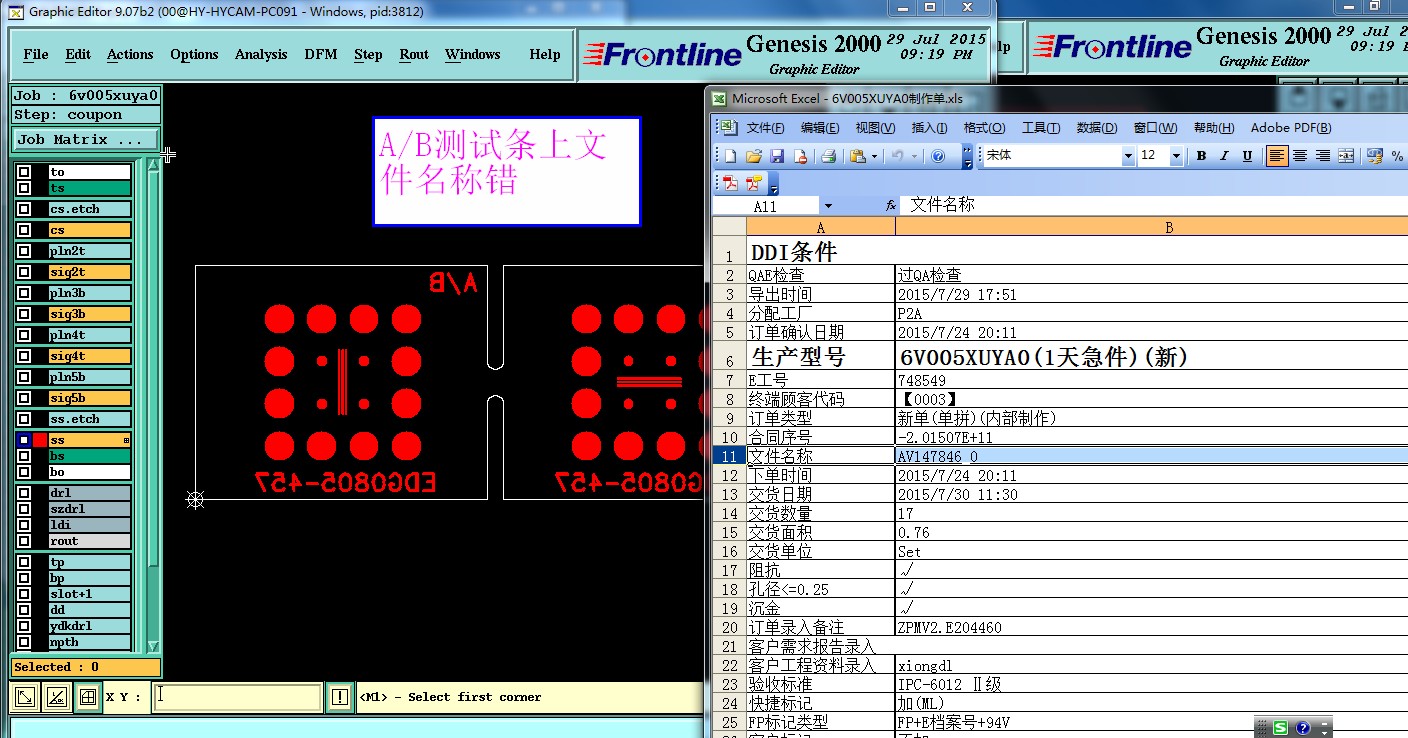The width and height of the screenshot is (1408, 738).
Task: Open the Adobe PDF(B) menu in Excel
Action: pyautogui.click(x=1291, y=128)
